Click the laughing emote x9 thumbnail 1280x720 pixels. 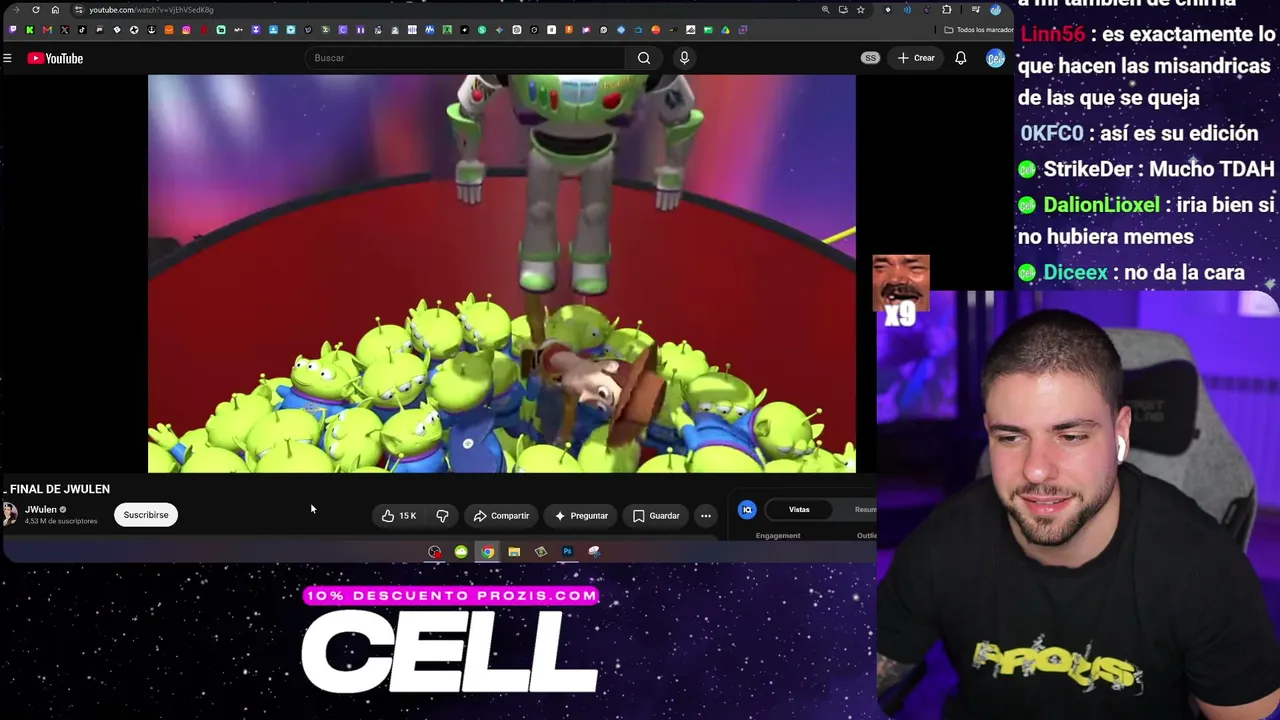click(x=901, y=290)
